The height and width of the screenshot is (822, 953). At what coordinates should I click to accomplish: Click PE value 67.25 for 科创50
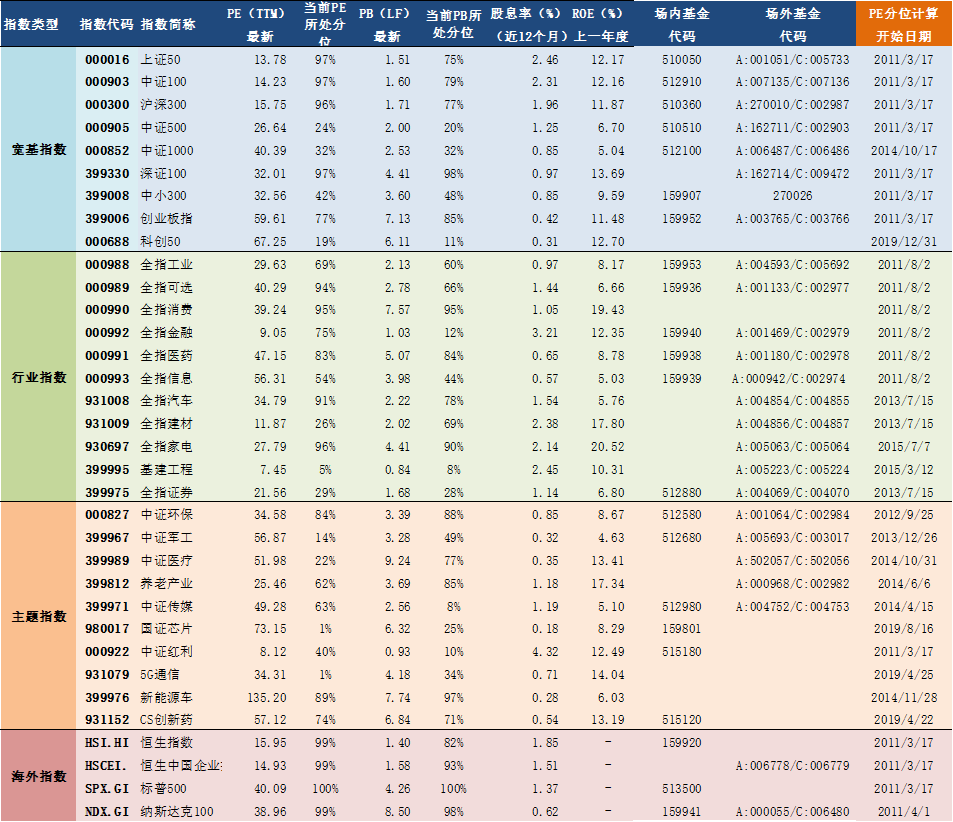tap(270, 241)
